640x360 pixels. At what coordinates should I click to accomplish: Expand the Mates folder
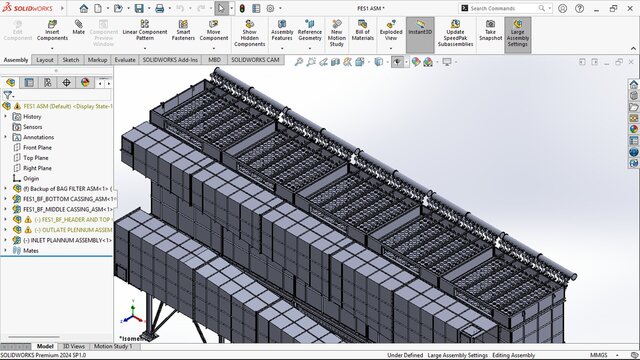pos(6,250)
